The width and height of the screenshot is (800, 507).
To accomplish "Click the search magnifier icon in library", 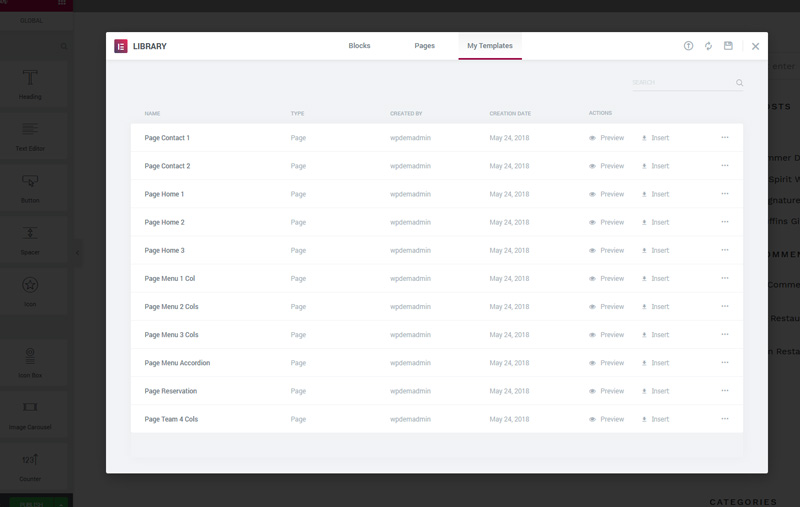I will pos(740,83).
